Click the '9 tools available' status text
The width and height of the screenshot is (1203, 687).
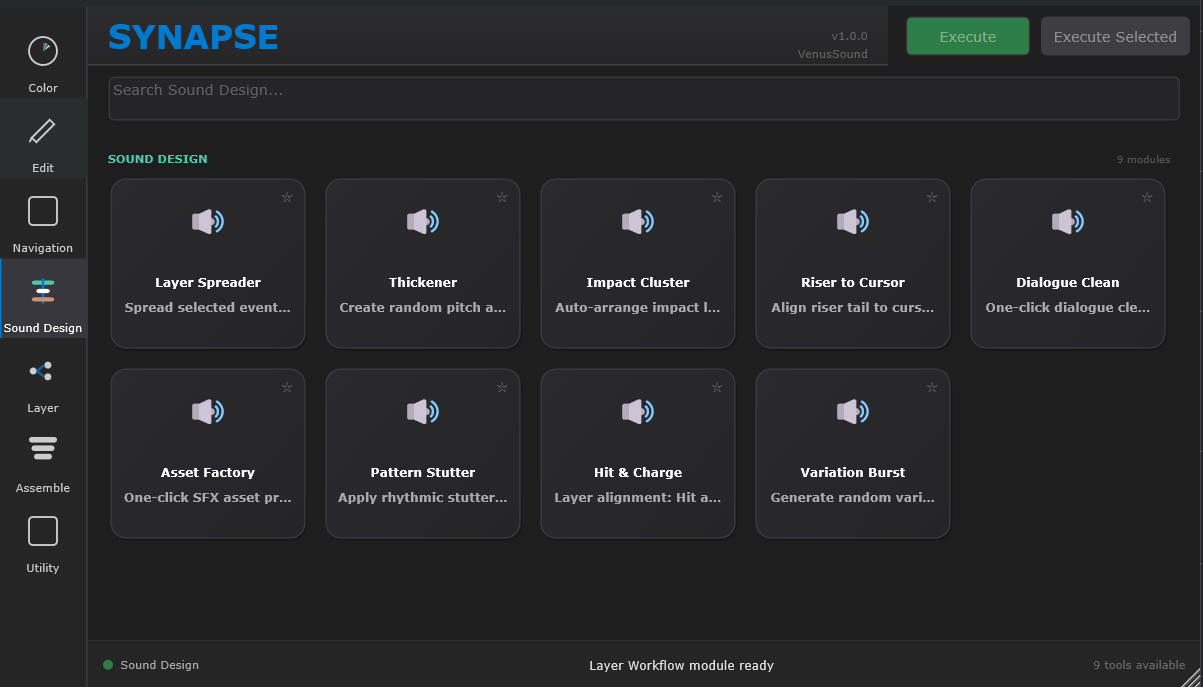point(1139,665)
